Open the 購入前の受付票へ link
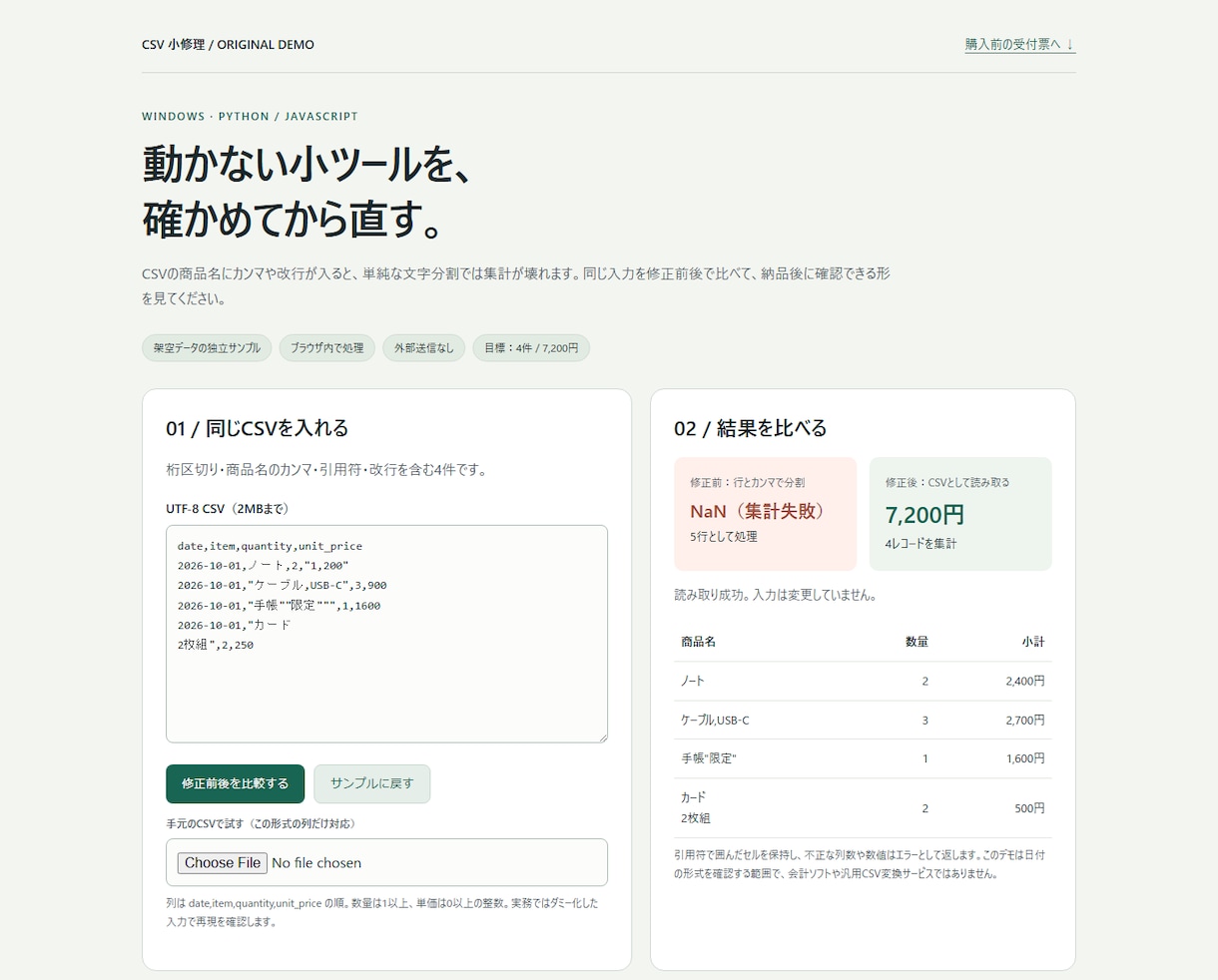The image size is (1218, 980). [1019, 44]
